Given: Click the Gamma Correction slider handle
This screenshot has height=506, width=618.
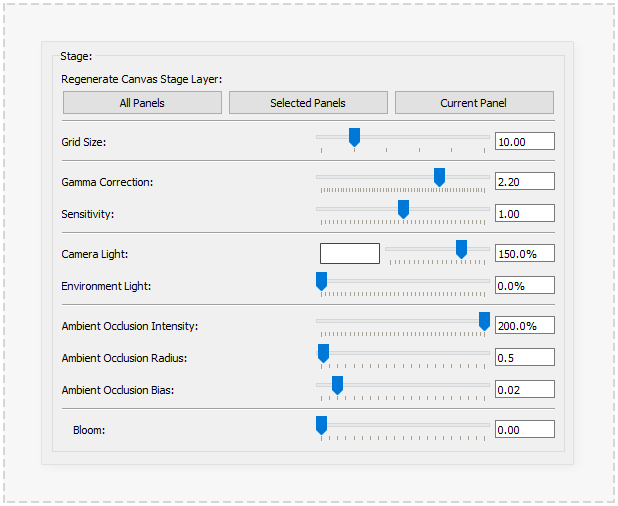Looking at the screenshot, I should pos(439,177).
